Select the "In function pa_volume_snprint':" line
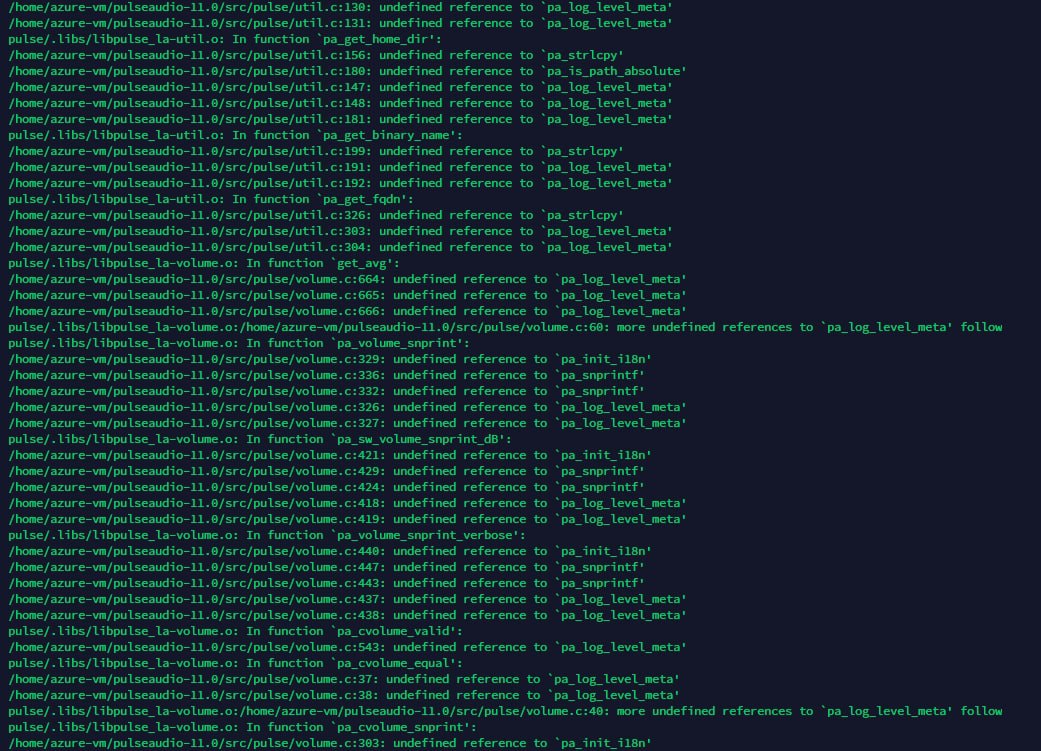Screen dimensions: 1041x751 (x=239, y=343)
